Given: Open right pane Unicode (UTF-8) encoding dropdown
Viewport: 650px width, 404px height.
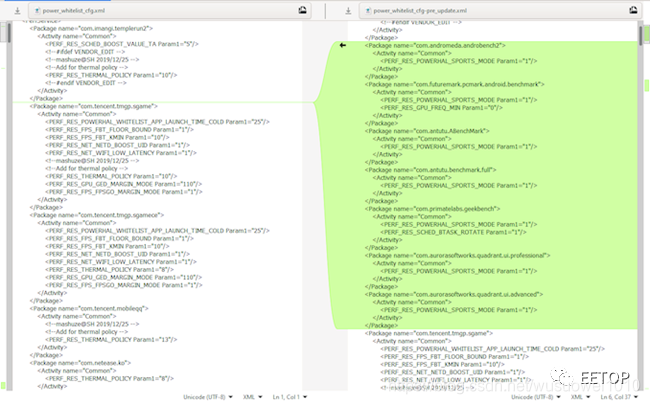Looking at the screenshot, I should tap(536, 397).
